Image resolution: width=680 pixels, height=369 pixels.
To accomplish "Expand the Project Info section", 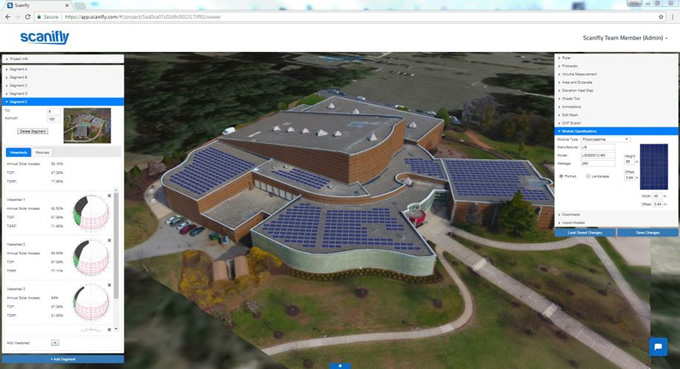I will (x=63, y=59).
